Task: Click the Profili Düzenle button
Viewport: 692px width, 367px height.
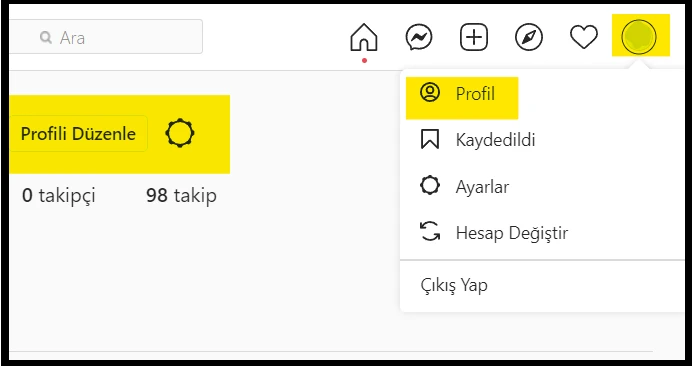Action: coord(79,134)
